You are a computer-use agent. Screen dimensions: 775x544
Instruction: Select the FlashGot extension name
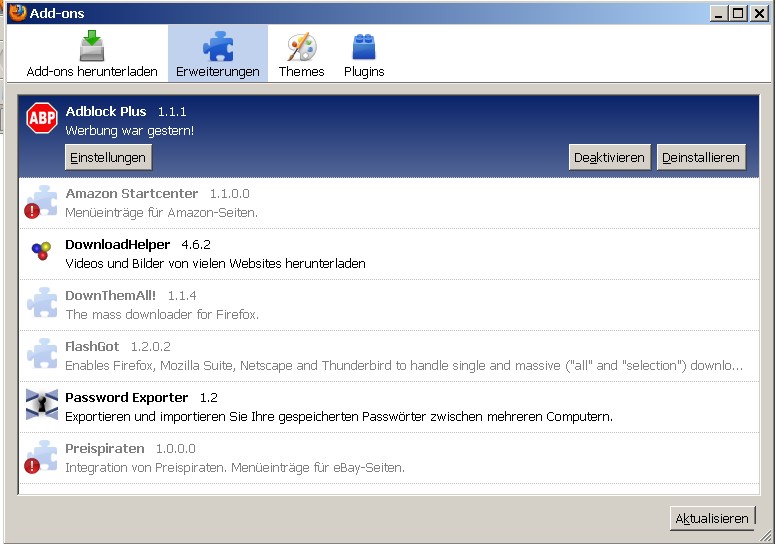pos(92,346)
